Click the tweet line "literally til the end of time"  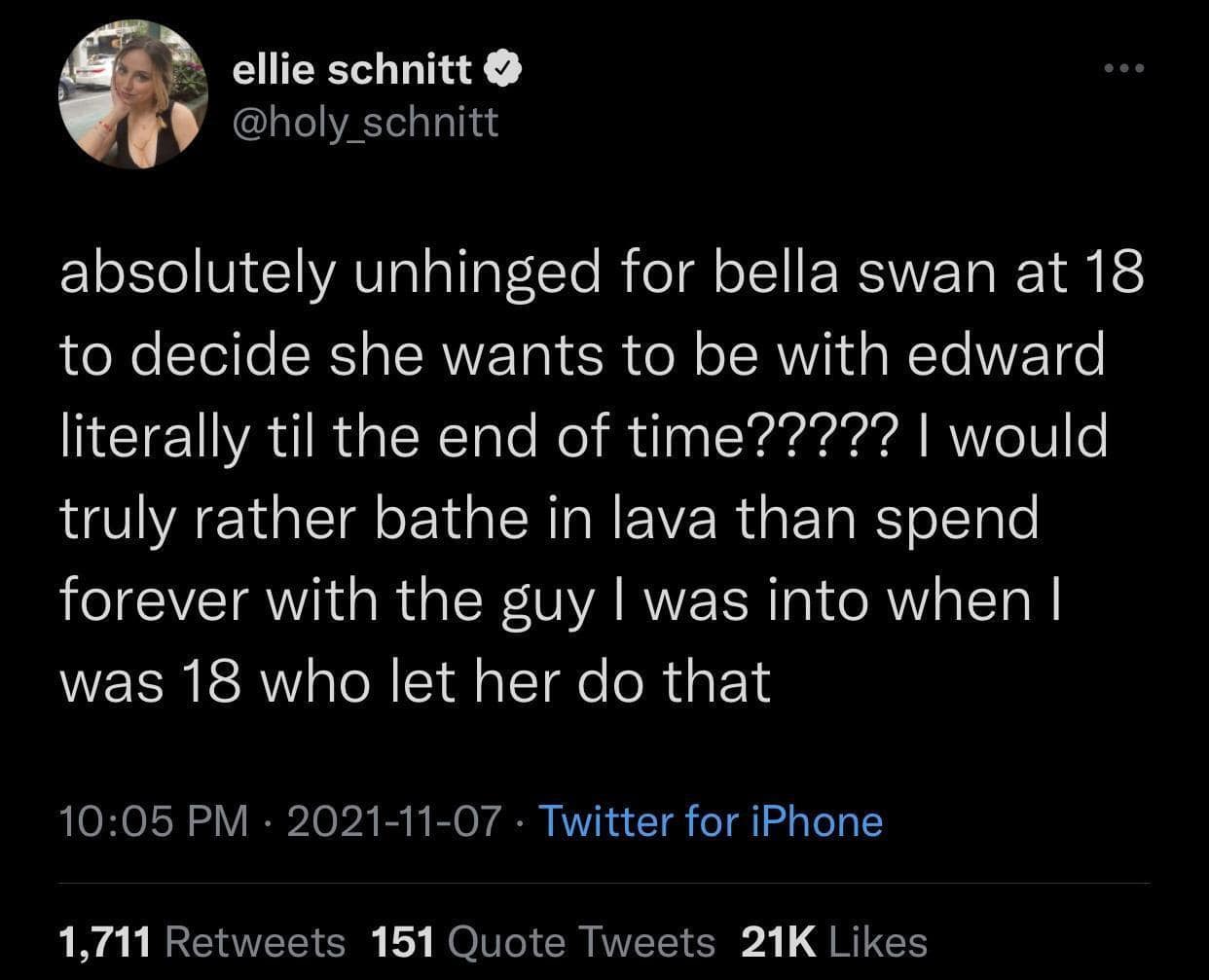(x=584, y=437)
